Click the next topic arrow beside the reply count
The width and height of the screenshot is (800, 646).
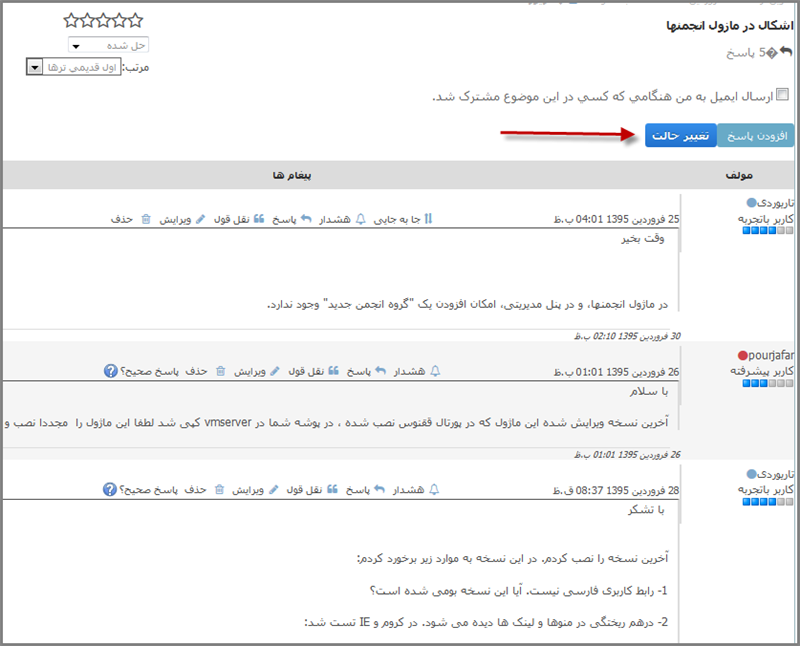[785, 52]
